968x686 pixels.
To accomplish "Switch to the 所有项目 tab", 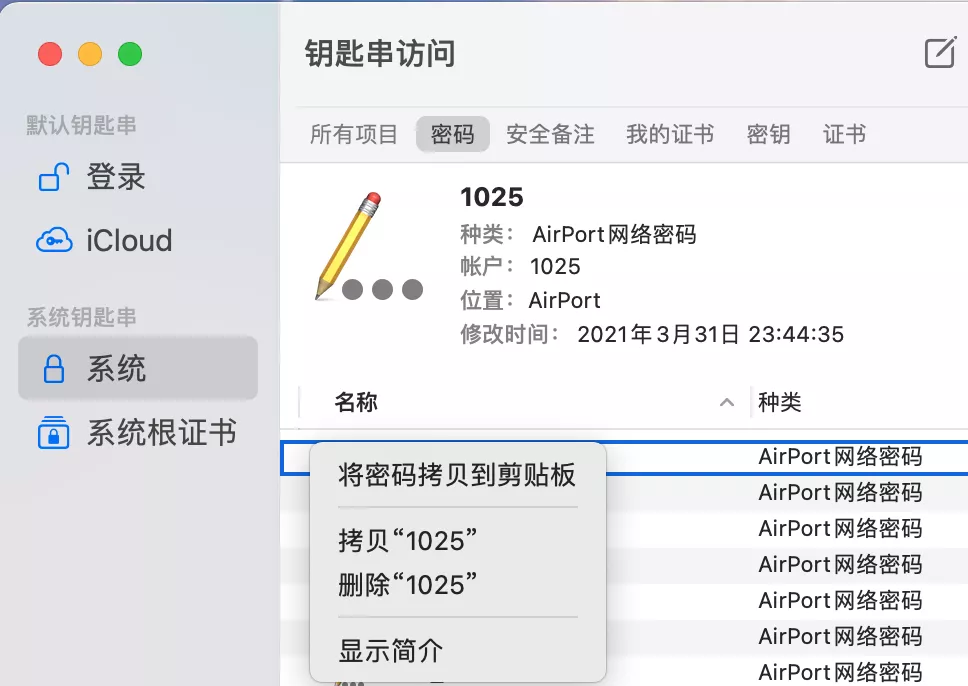I will (x=354, y=134).
